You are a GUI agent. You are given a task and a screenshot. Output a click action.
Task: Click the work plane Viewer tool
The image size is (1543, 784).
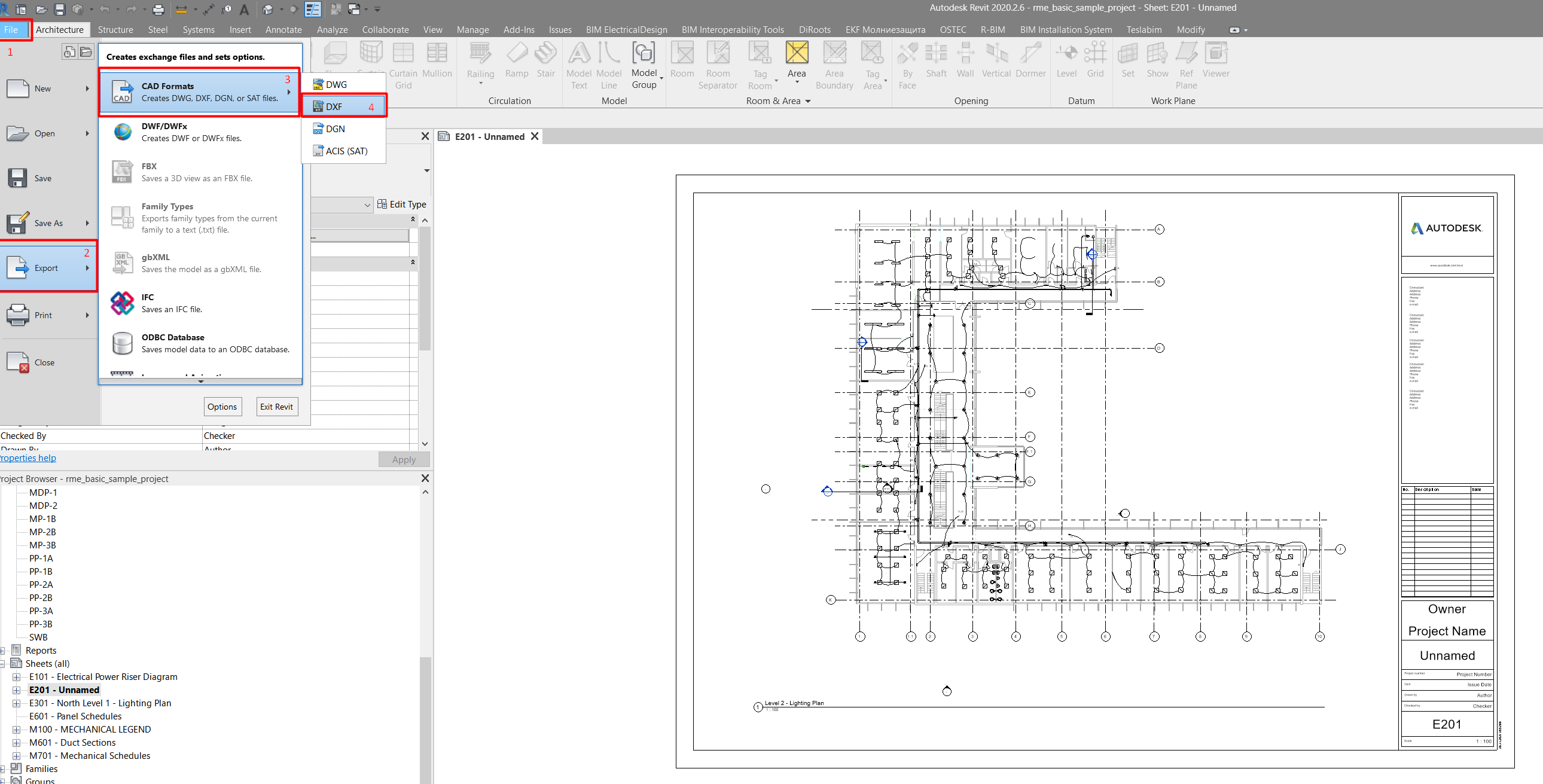(1216, 60)
